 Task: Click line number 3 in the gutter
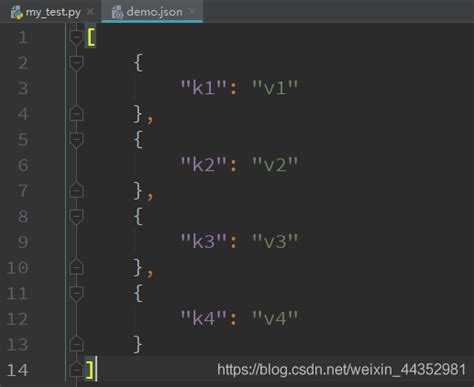23,88
